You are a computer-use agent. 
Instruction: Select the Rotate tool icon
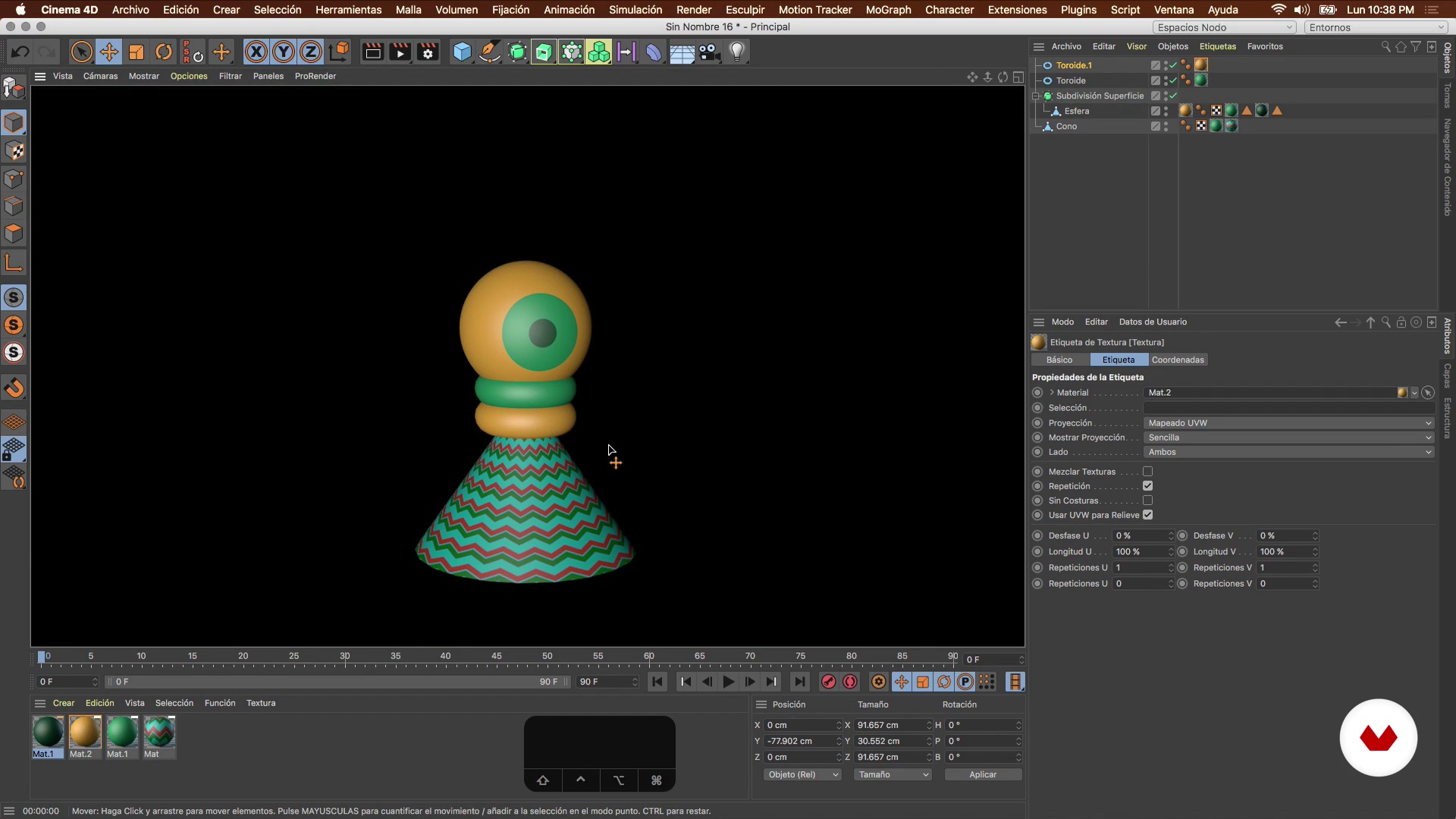(x=164, y=52)
